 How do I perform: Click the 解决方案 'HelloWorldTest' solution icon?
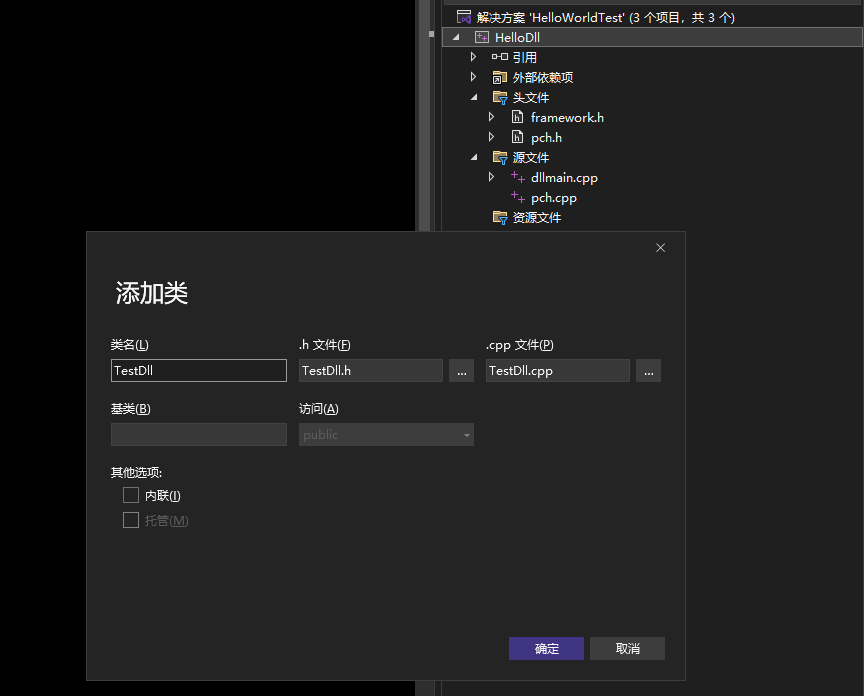tap(463, 16)
